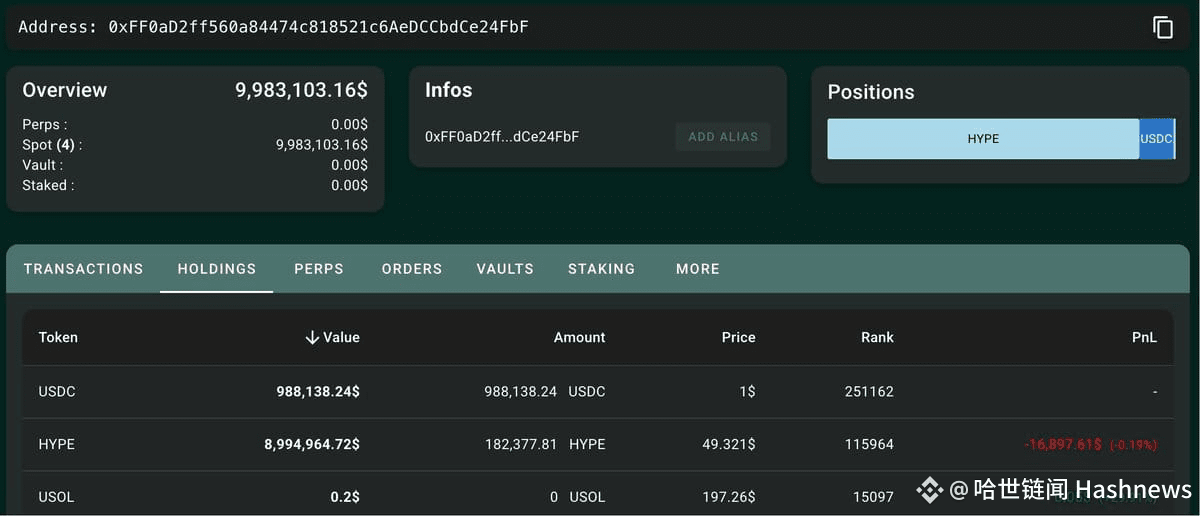The image size is (1200, 516).
Task: Select the USDC segment in Positions bar
Action: click(x=1157, y=139)
